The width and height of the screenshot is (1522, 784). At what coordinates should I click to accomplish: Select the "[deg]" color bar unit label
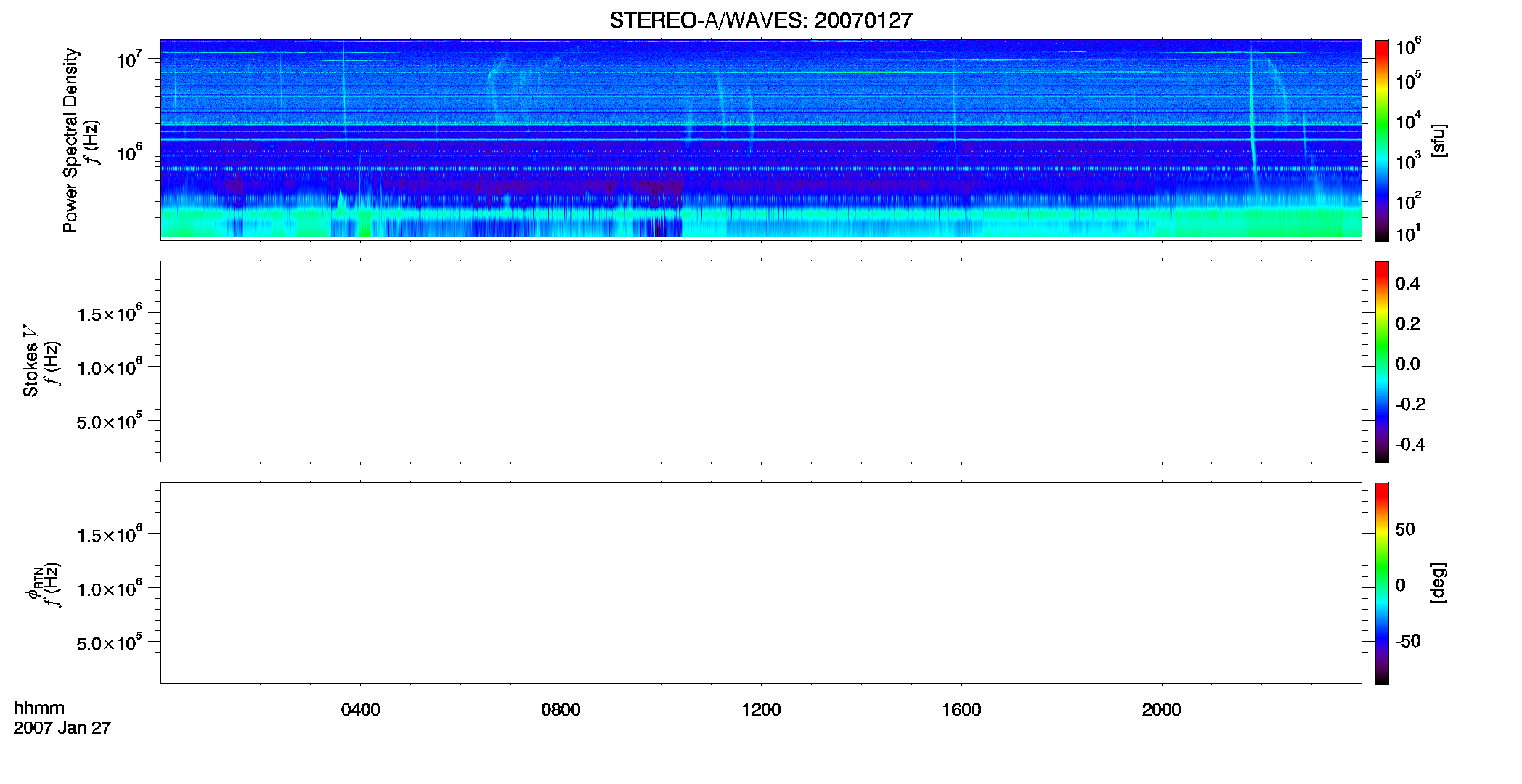coord(1438,583)
